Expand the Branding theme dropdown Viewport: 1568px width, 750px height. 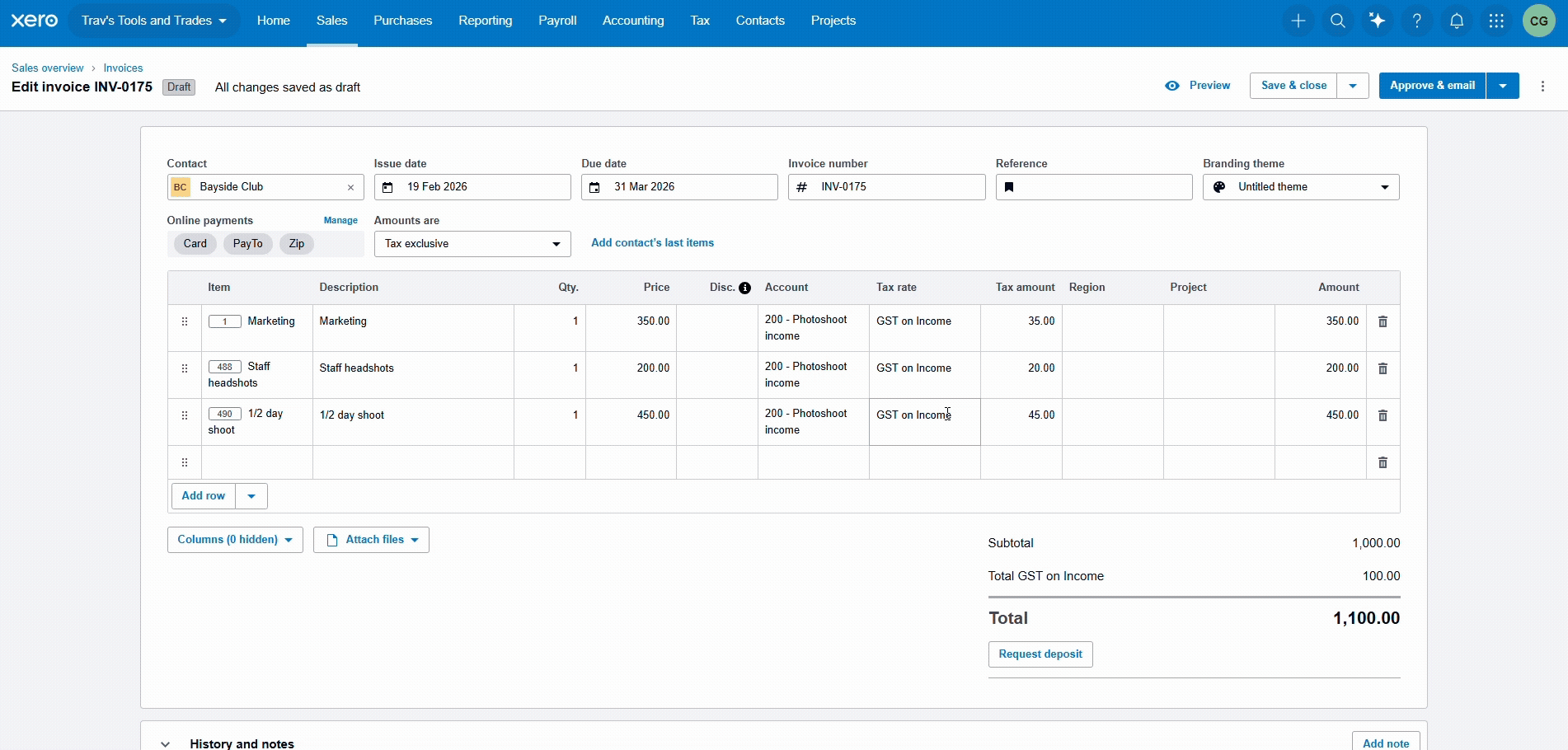[x=1300, y=187]
